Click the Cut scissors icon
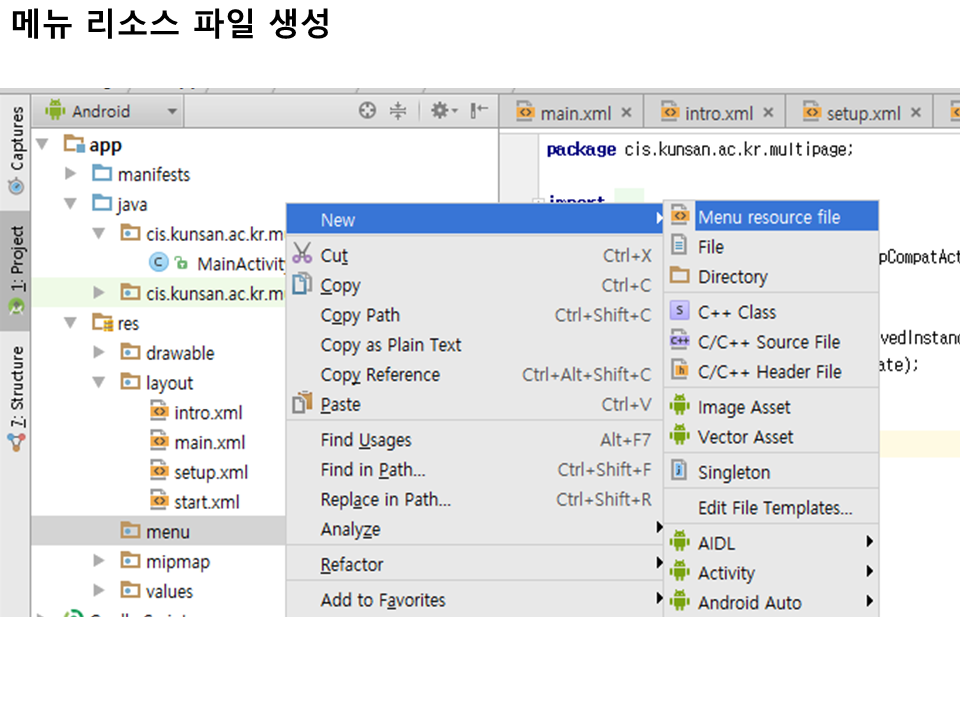The width and height of the screenshot is (960, 720). (302, 255)
